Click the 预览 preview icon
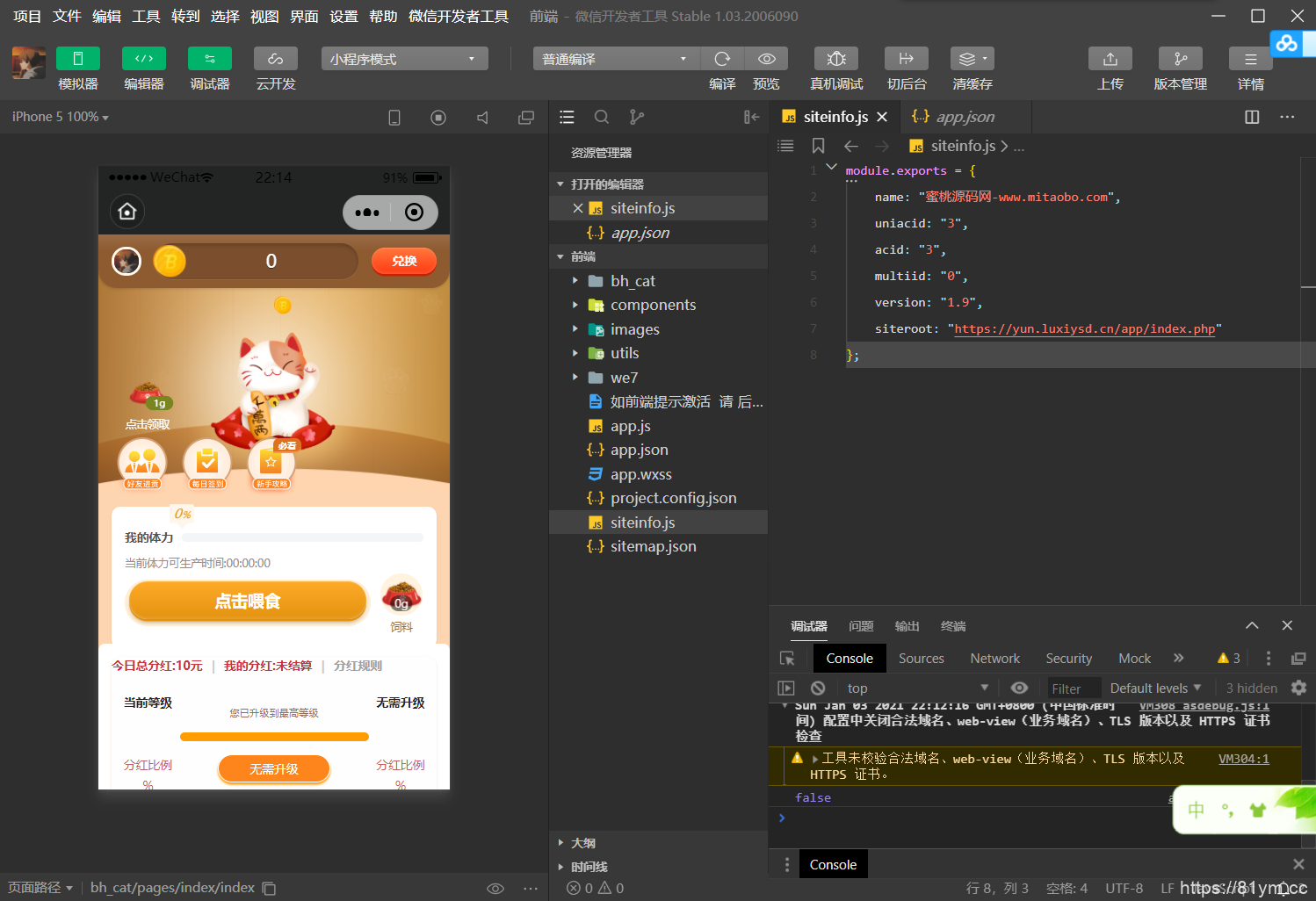The width and height of the screenshot is (1316, 901). point(765,58)
